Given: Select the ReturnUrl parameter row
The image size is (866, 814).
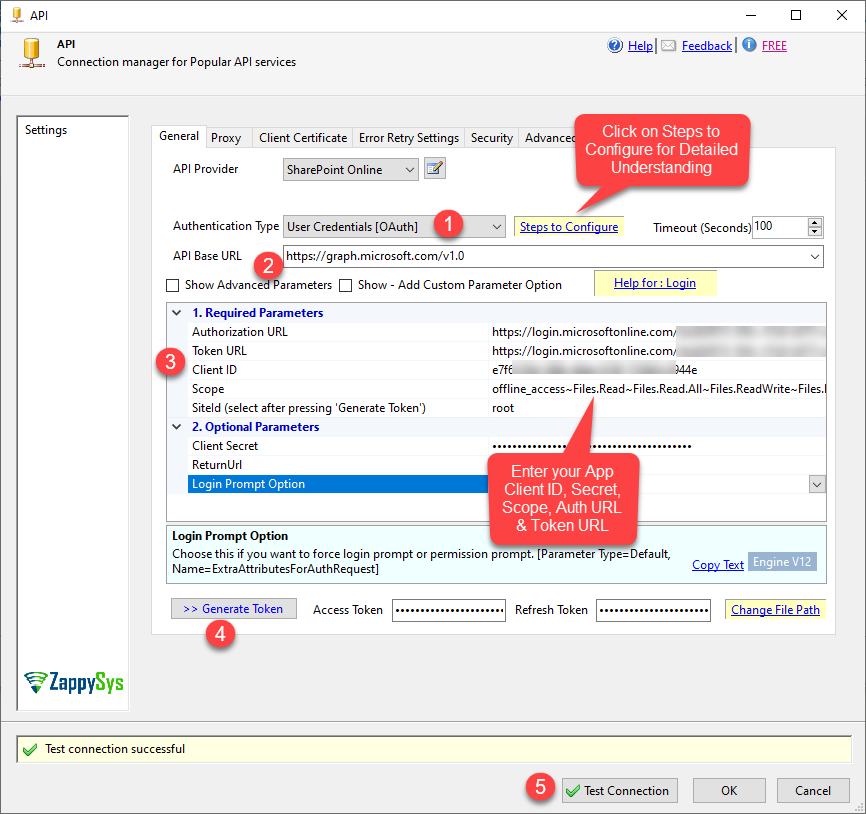Looking at the screenshot, I should click(x=507, y=465).
